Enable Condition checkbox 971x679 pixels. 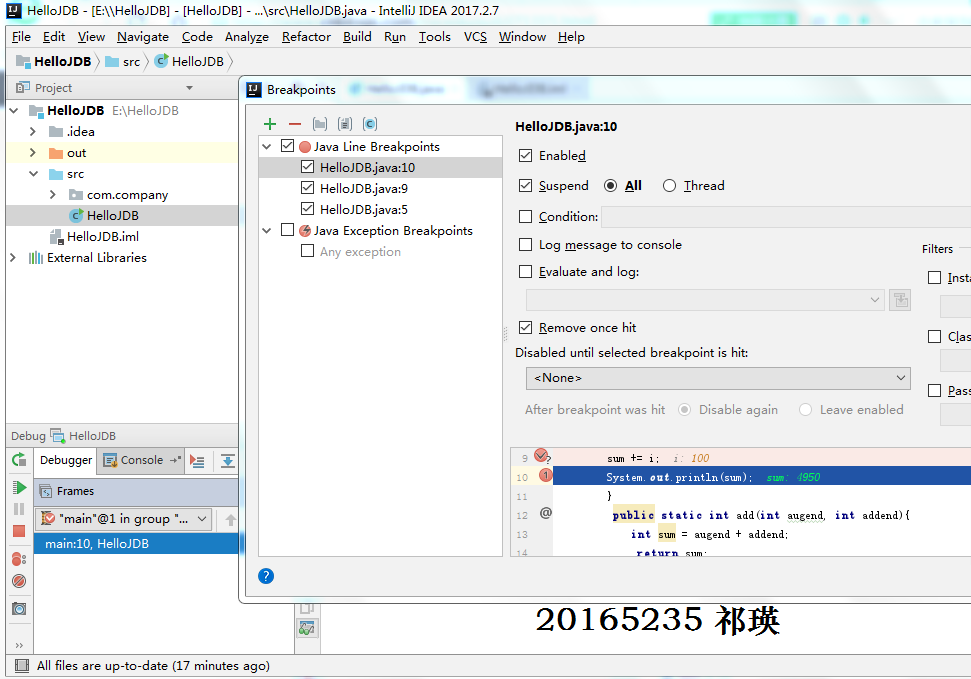pos(525,216)
